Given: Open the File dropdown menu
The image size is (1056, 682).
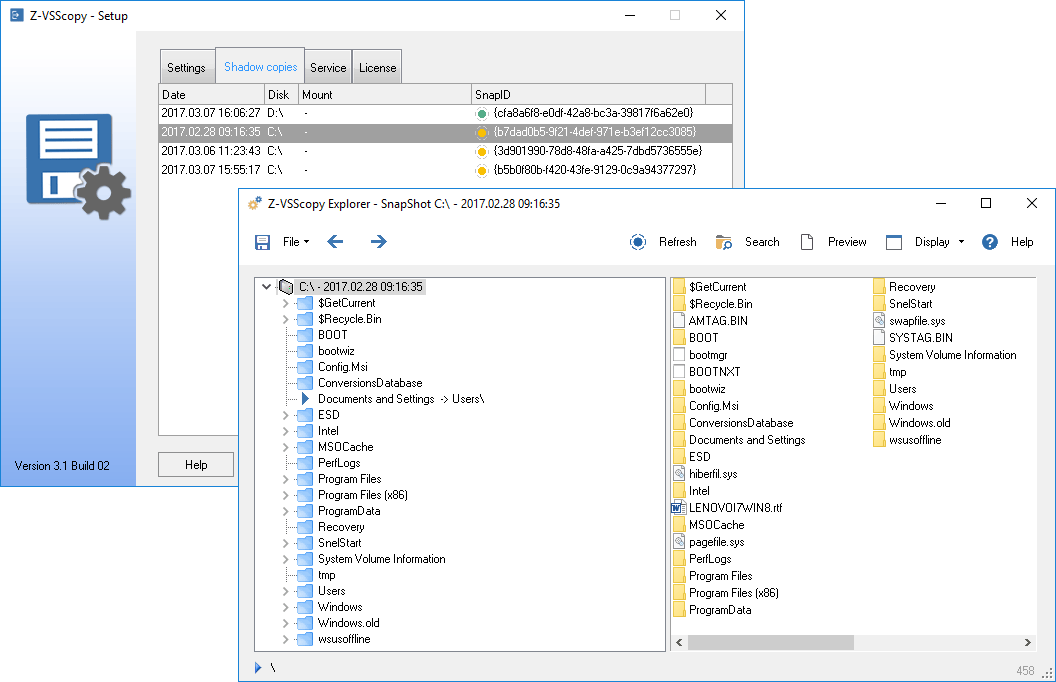Looking at the screenshot, I should 296,242.
